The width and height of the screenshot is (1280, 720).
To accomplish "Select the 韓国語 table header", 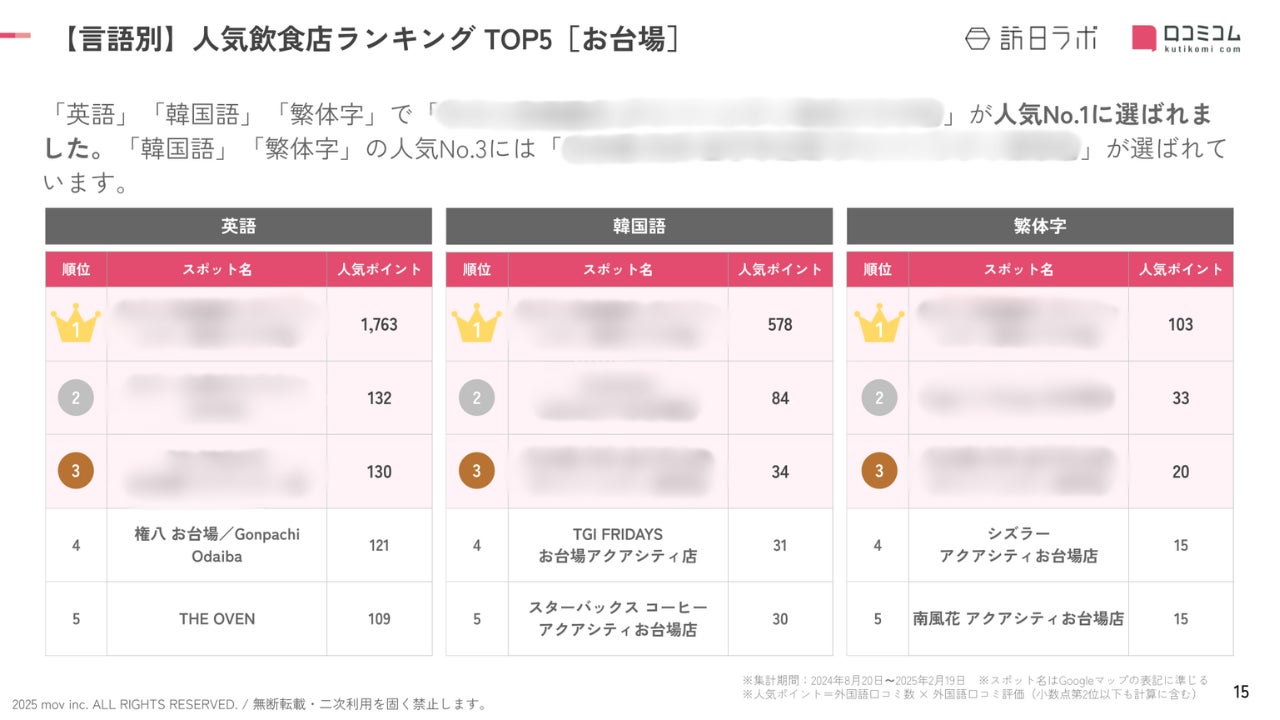I will 639,226.
